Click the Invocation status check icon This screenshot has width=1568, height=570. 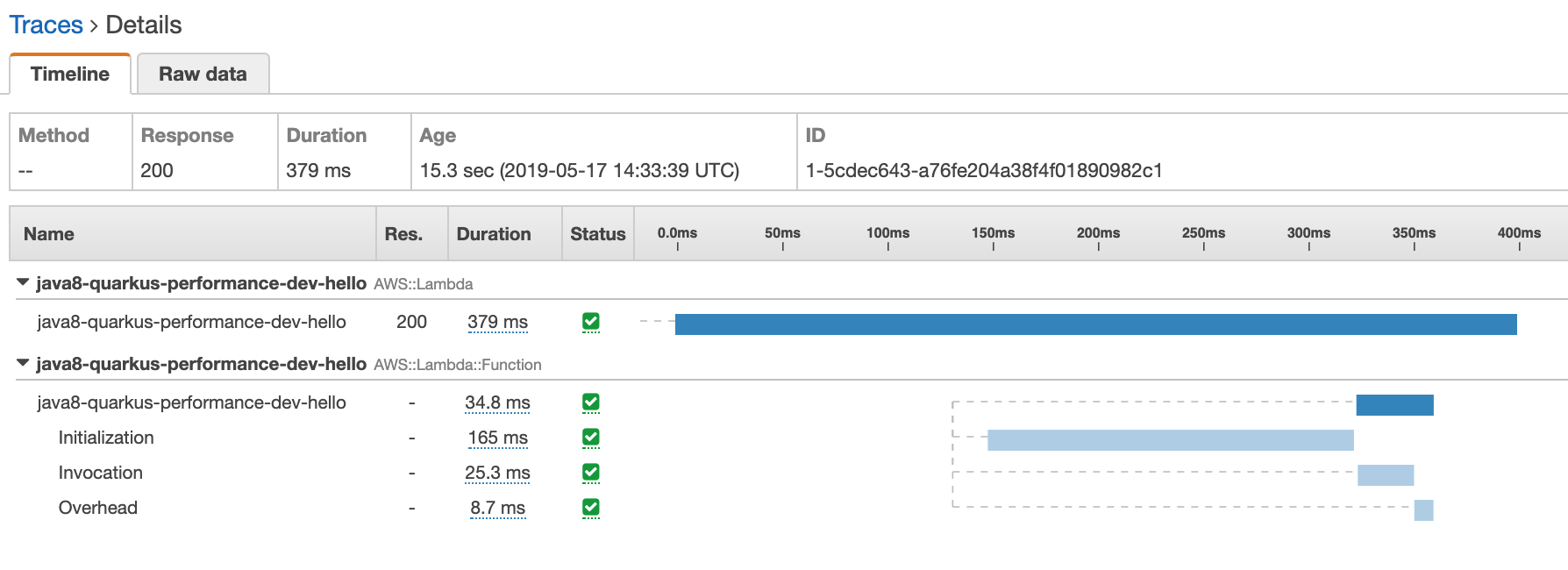click(x=591, y=473)
